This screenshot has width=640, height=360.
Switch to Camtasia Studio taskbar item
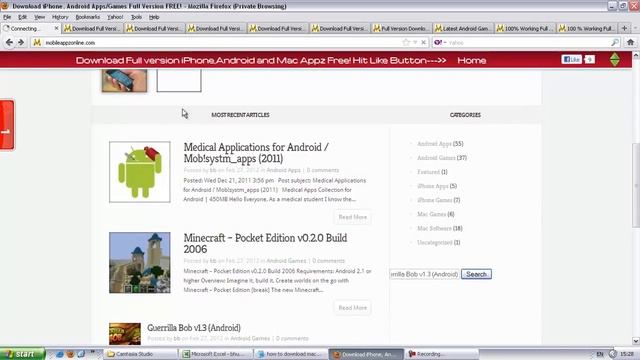tap(140, 354)
